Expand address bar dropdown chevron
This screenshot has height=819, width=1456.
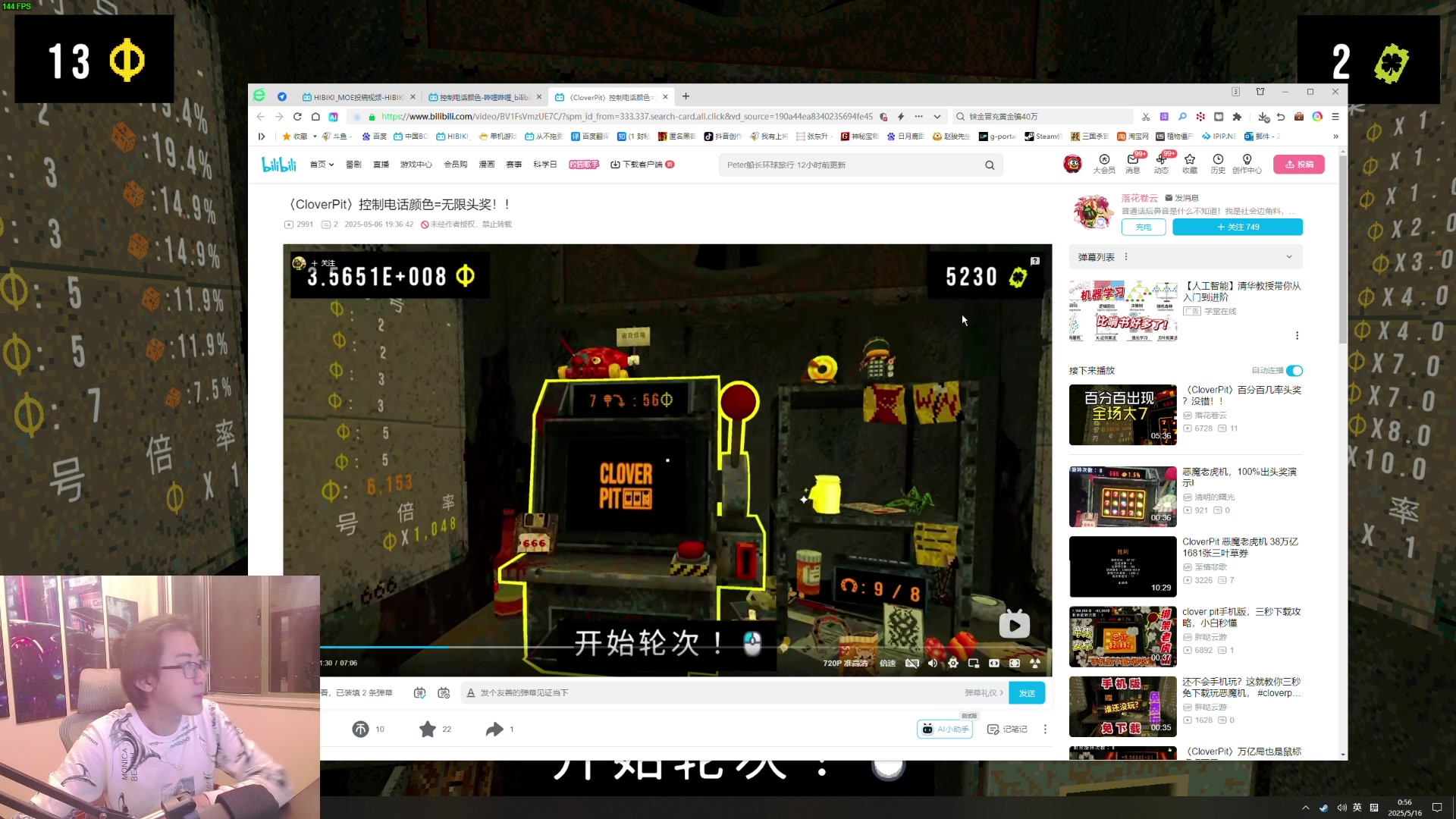pyautogui.click(x=937, y=117)
